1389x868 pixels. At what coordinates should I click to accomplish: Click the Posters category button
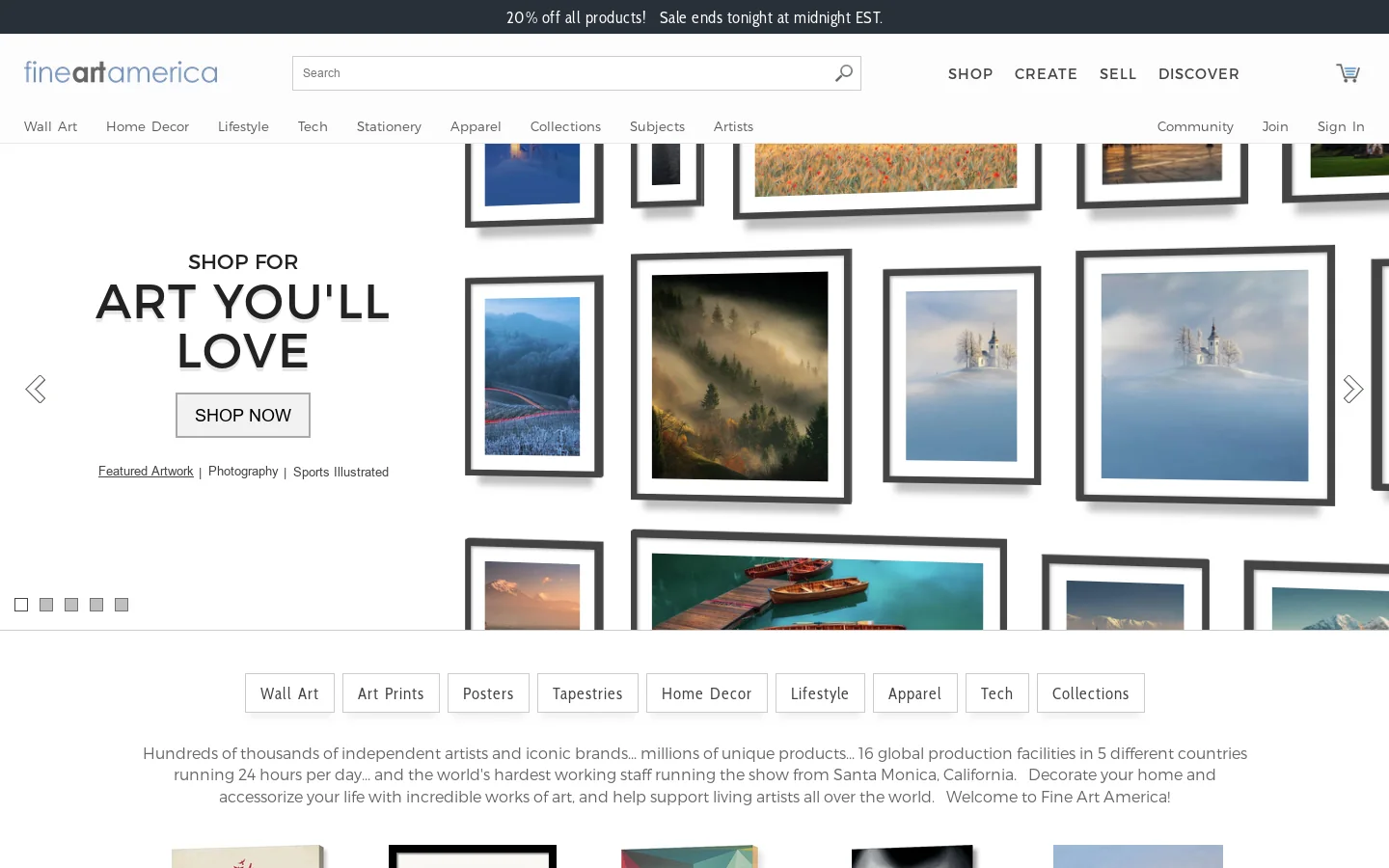pyautogui.click(x=488, y=693)
